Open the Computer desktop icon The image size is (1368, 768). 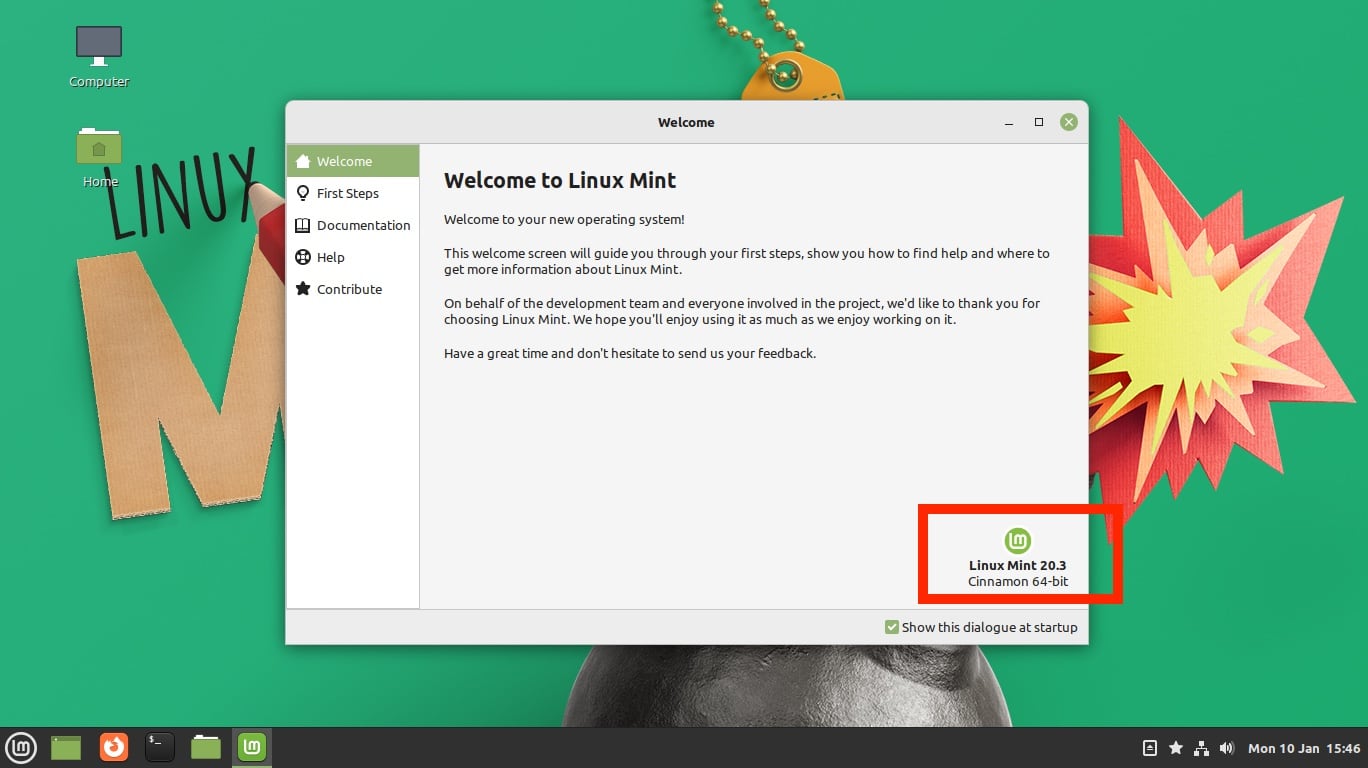click(99, 57)
